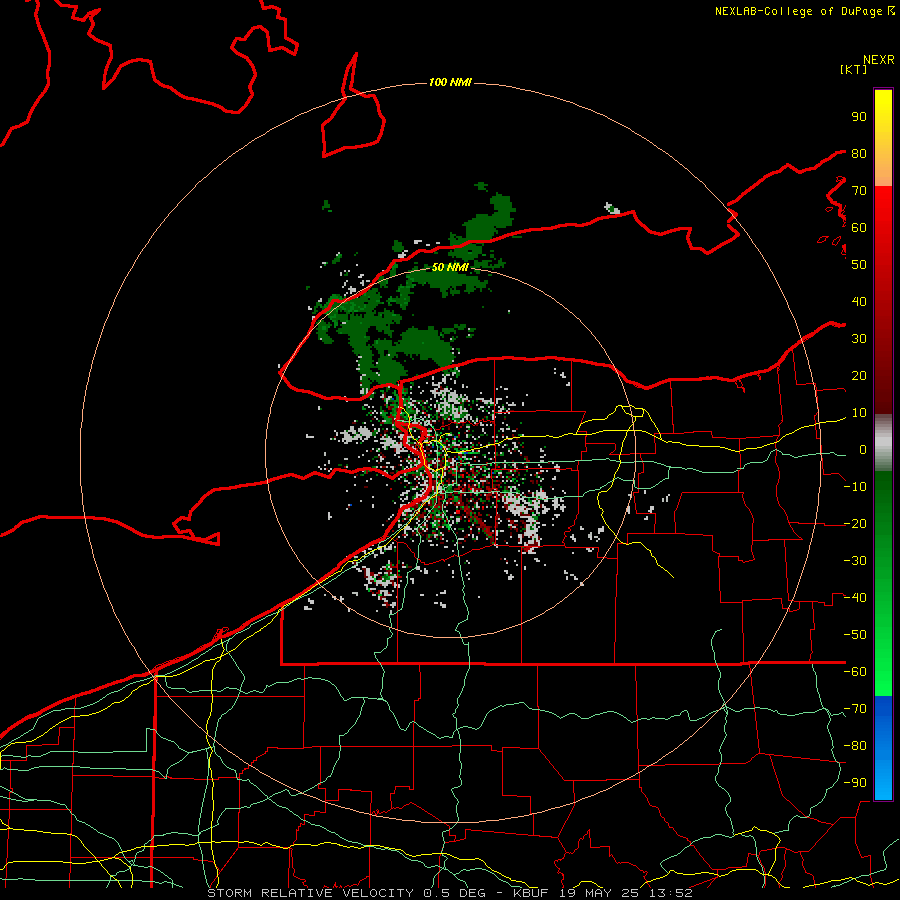The height and width of the screenshot is (900, 900).
Task: Click the positive 80 knot scale value
Action: (859, 154)
